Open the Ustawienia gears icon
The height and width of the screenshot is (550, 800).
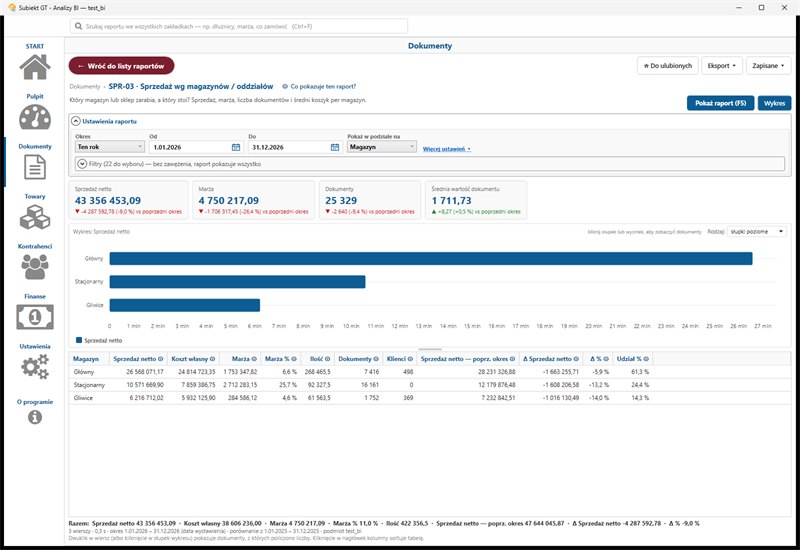(35, 367)
